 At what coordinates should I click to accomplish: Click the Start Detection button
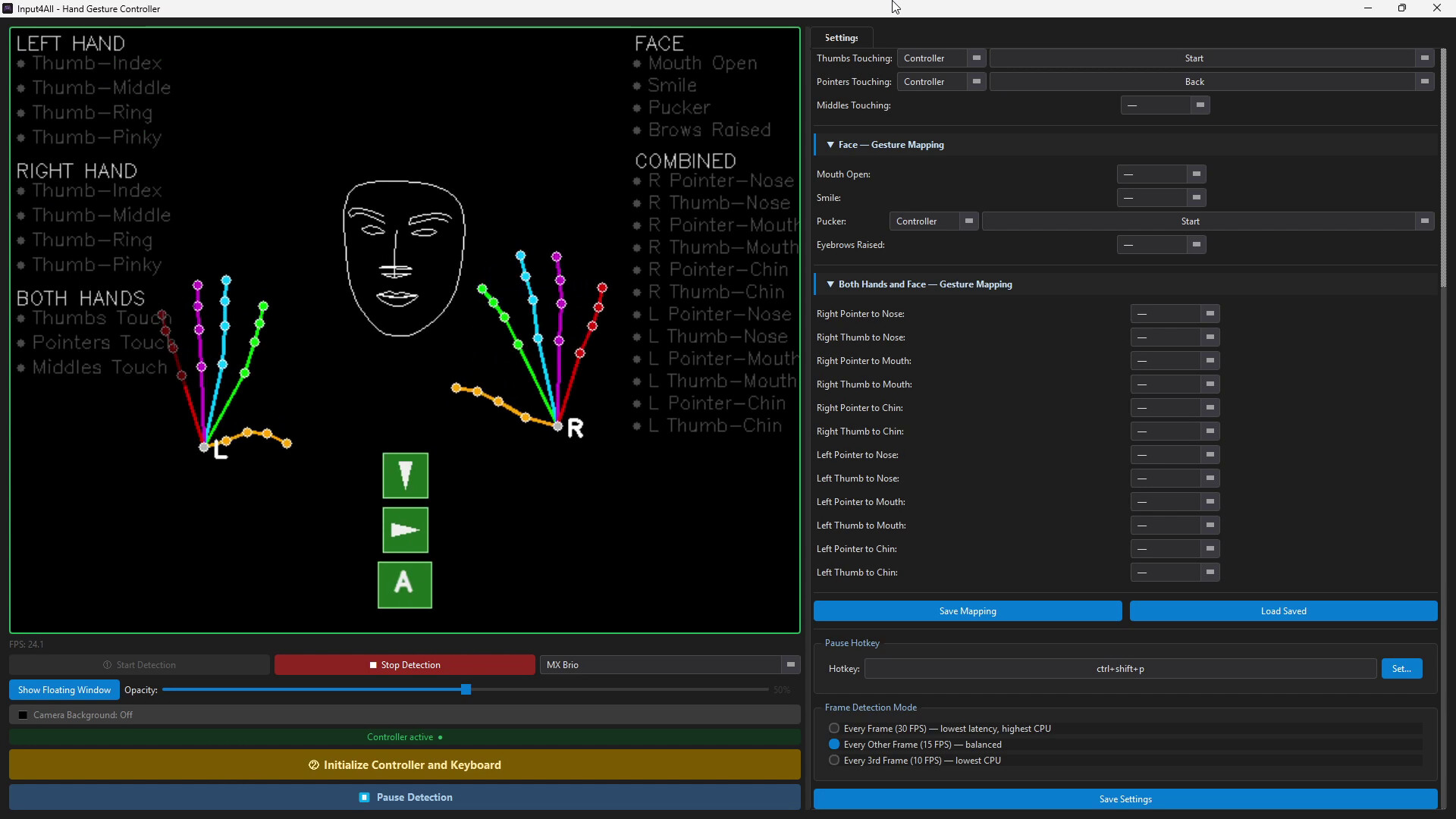click(140, 665)
